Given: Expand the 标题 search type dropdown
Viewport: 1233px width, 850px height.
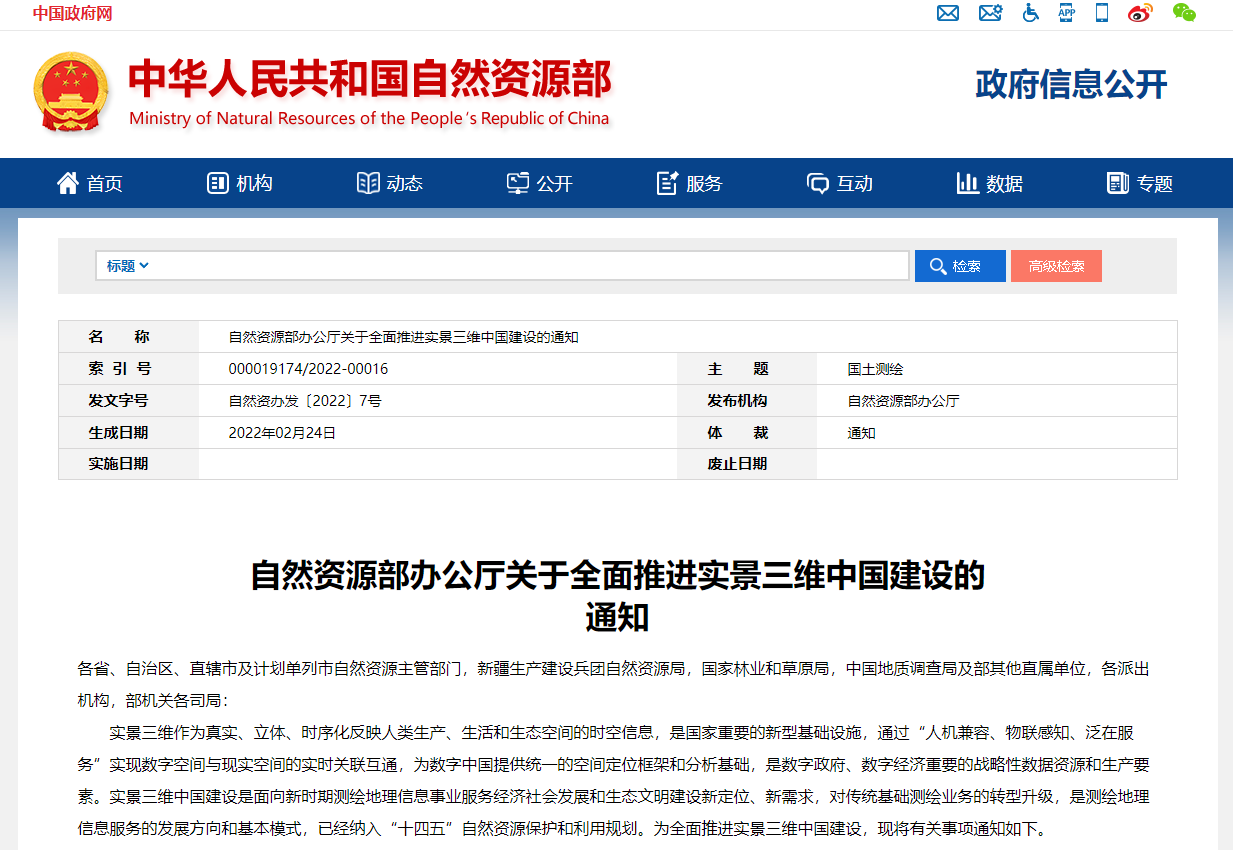Looking at the screenshot, I should 128,266.
